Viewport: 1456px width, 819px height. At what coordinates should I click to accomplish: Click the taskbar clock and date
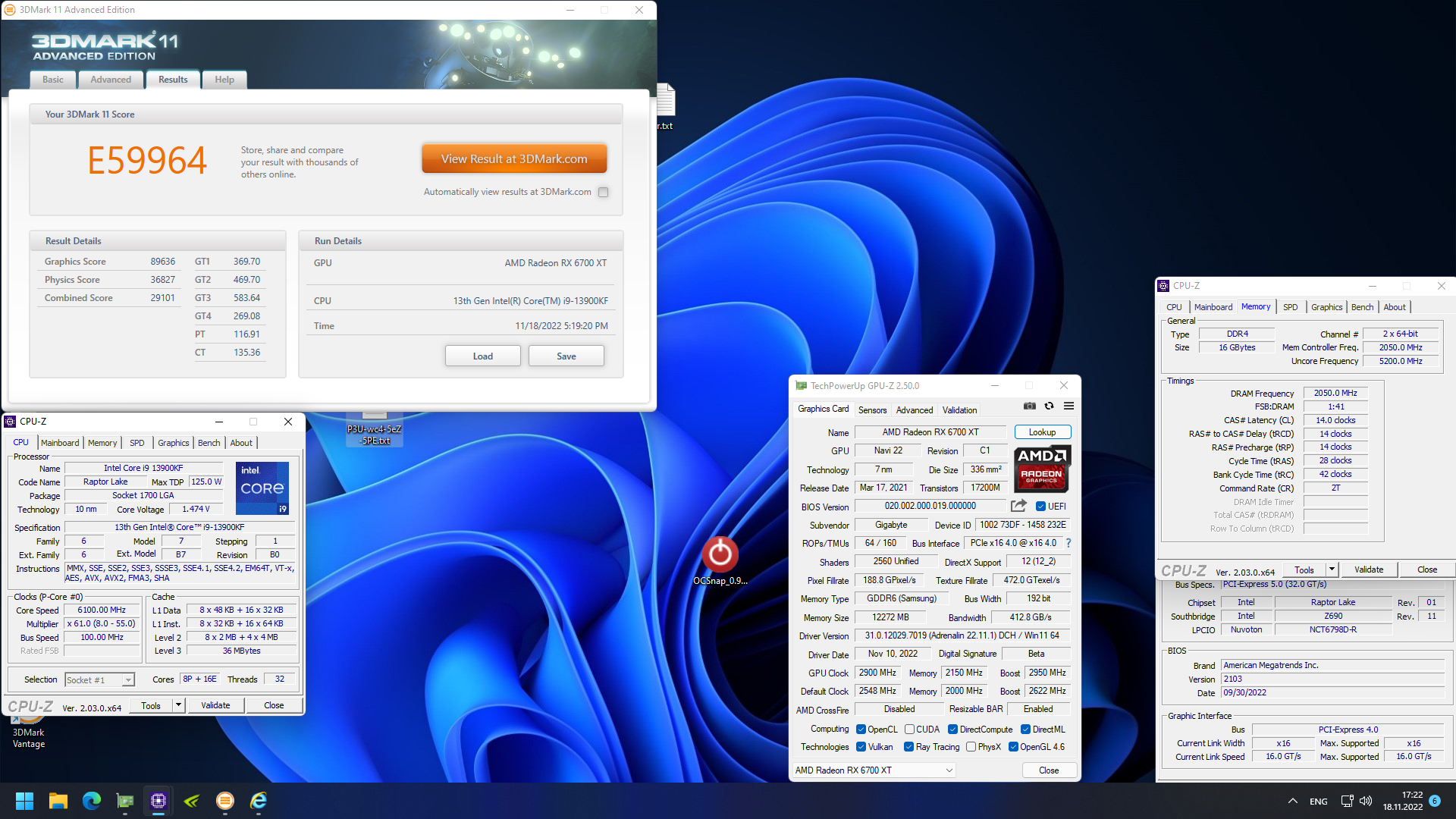1403,801
